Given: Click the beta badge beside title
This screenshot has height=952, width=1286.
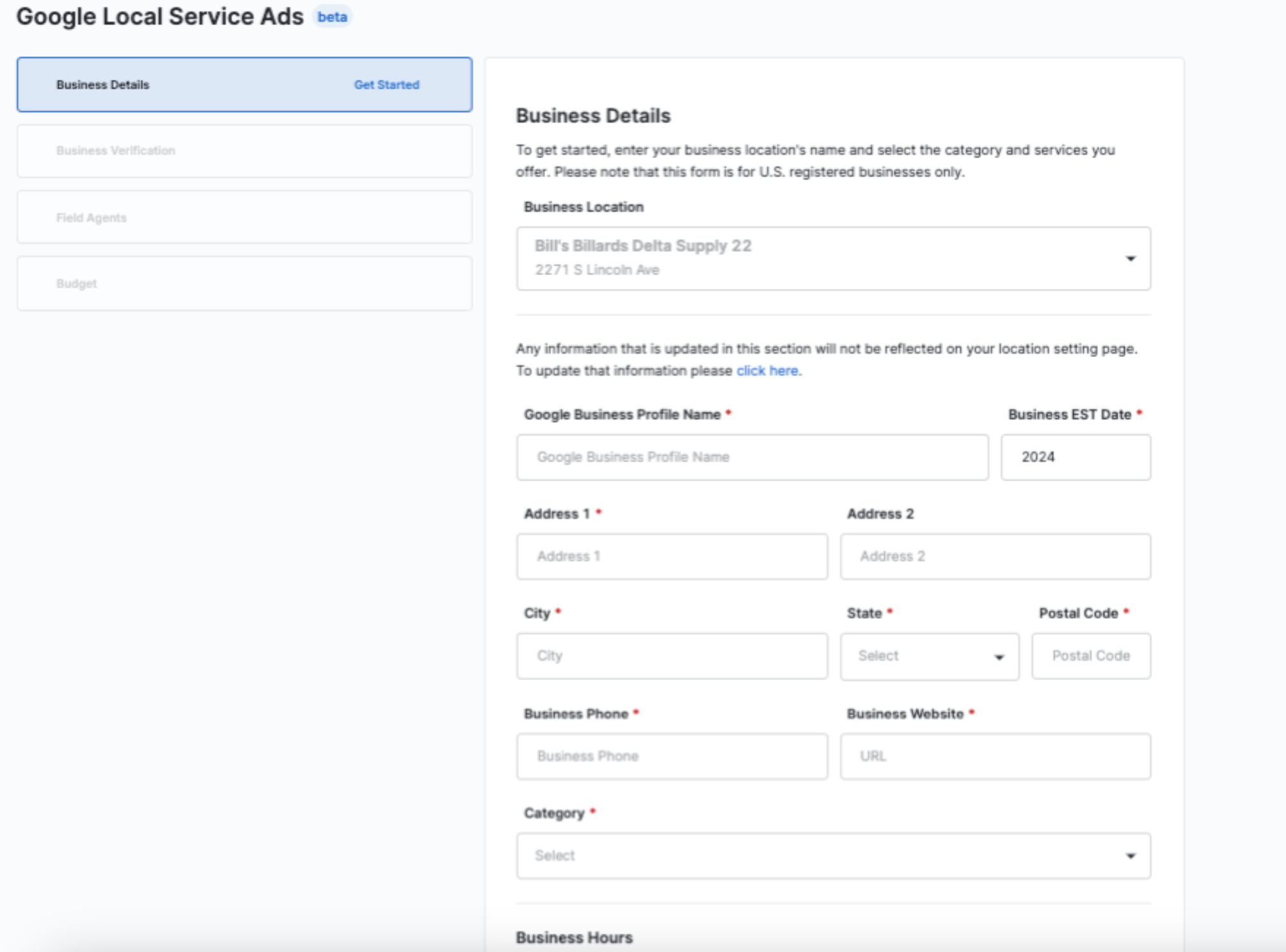Looking at the screenshot, I should [332, 17].
